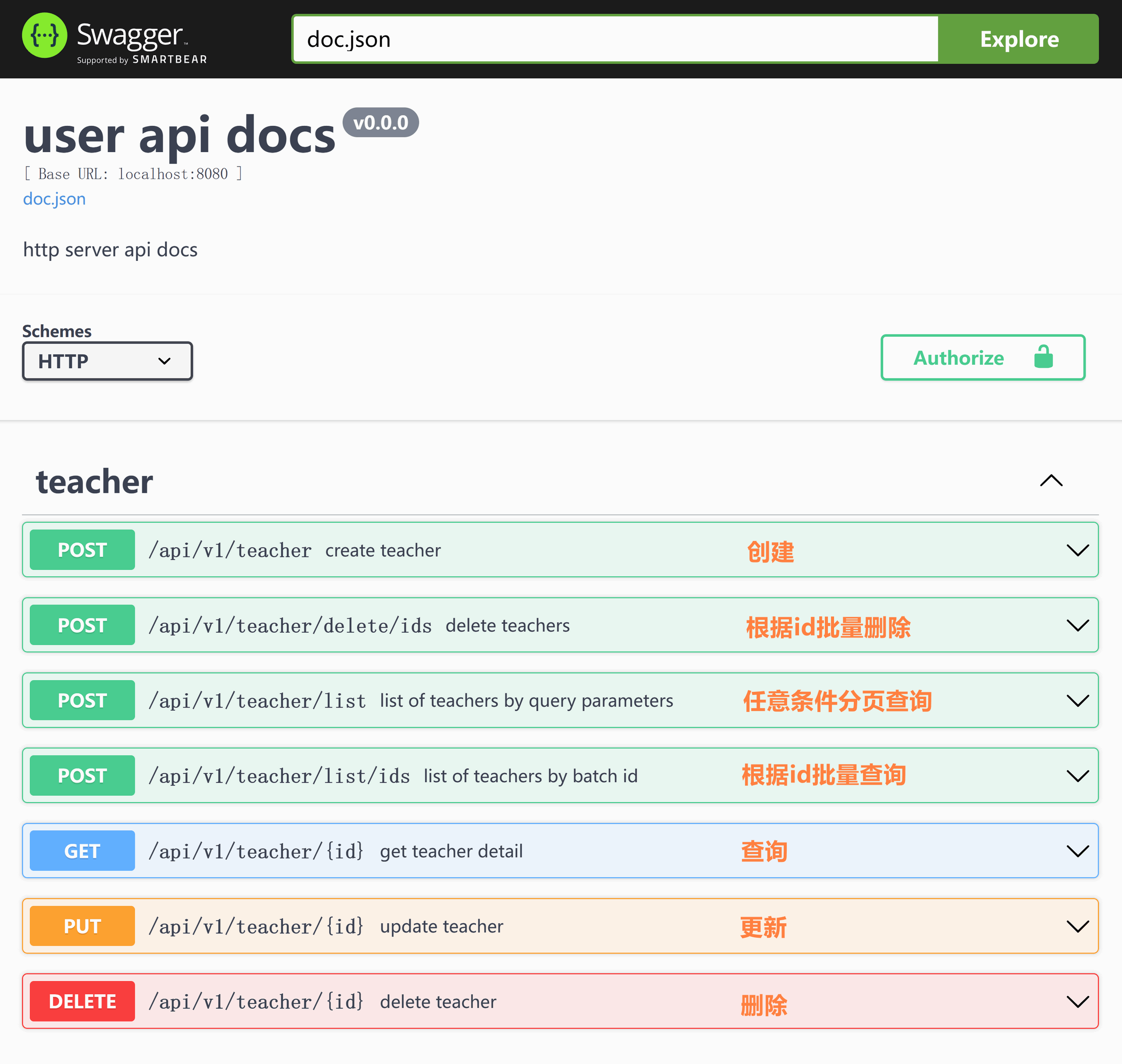Click the red DELETE method badge
The height and width of the screenshot is (1064, 1122).
click(x=82, y=1002)
